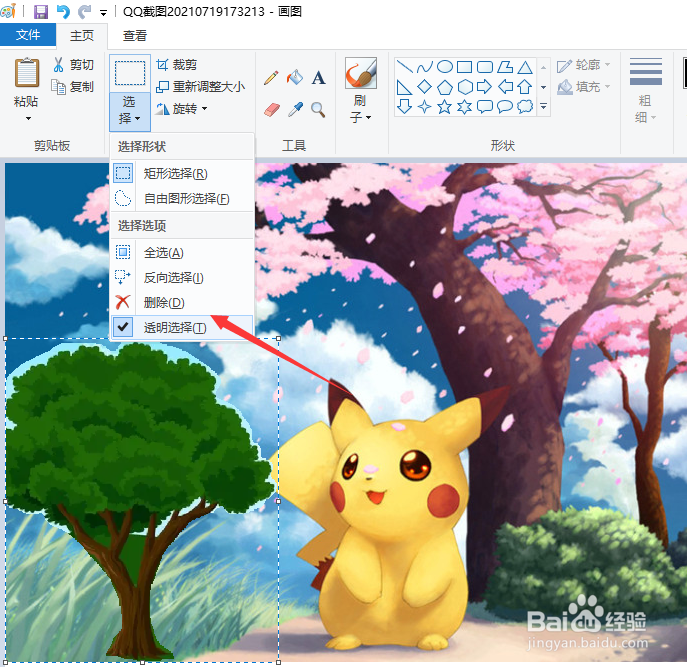This screenshot has height=667, width=687.
Task: Click 裁剪 (Crop) button
Action: point(177,65)
